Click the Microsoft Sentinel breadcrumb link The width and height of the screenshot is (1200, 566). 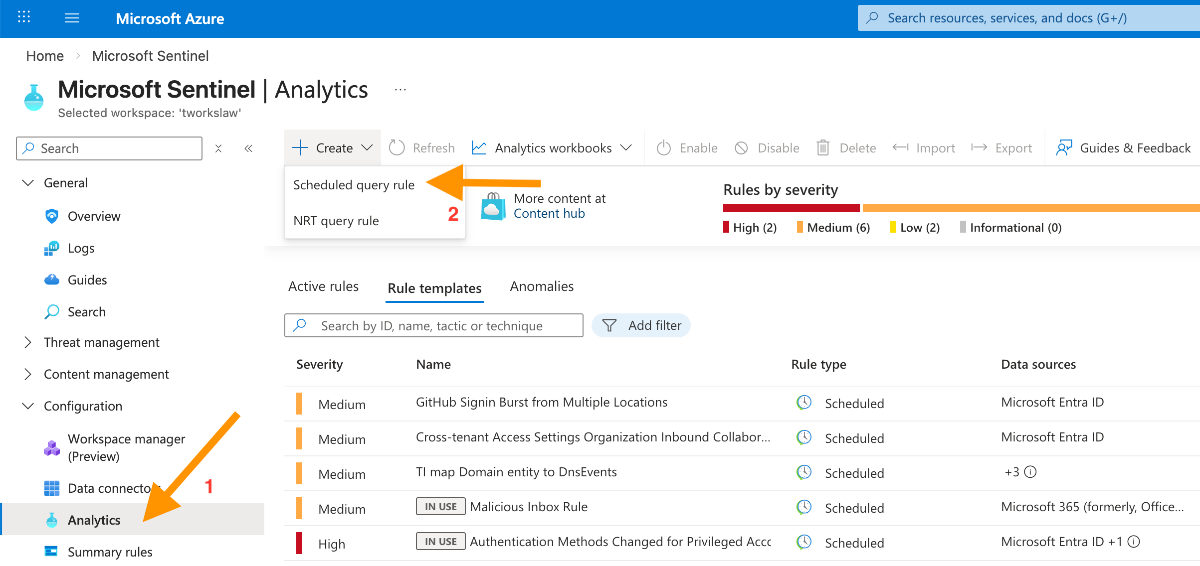click(150, 56)
